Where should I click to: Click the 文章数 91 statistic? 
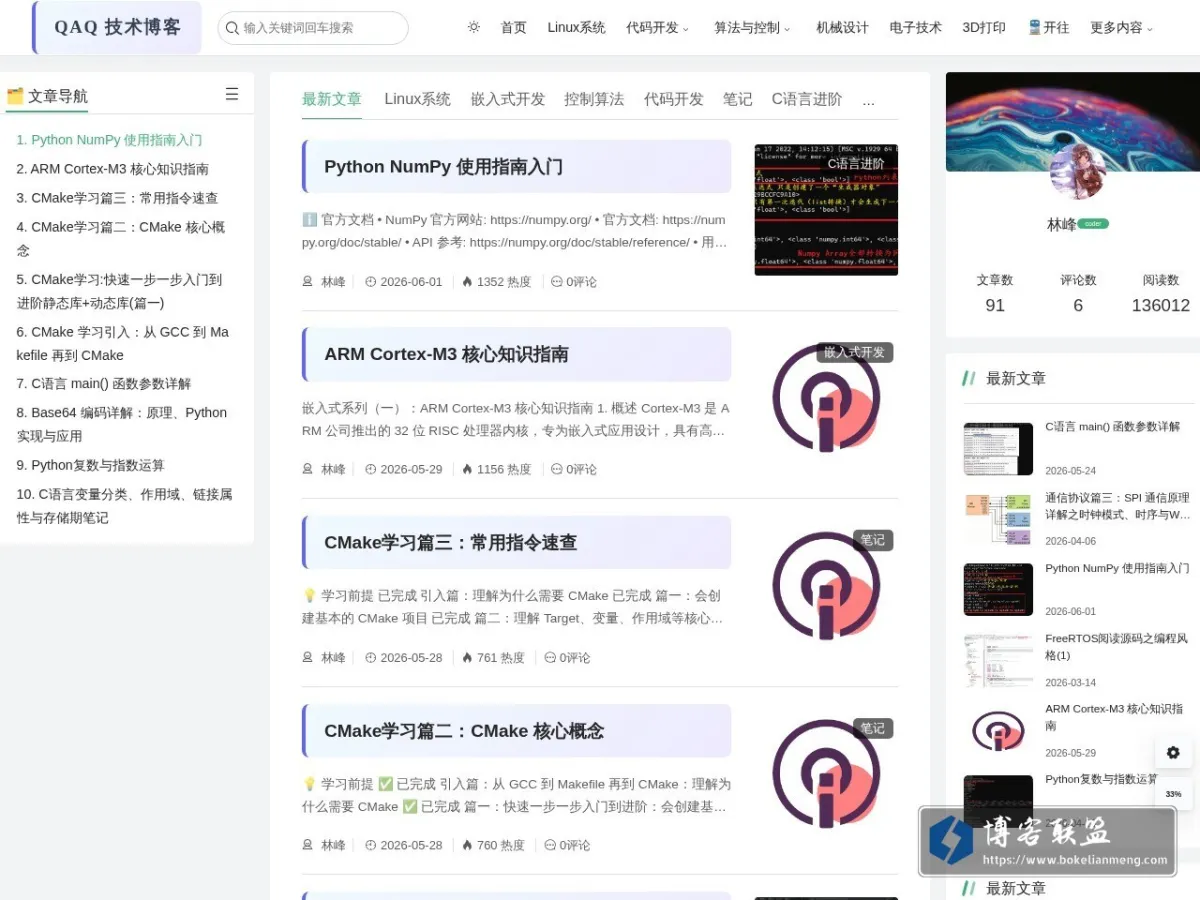(x=995, y=294)
